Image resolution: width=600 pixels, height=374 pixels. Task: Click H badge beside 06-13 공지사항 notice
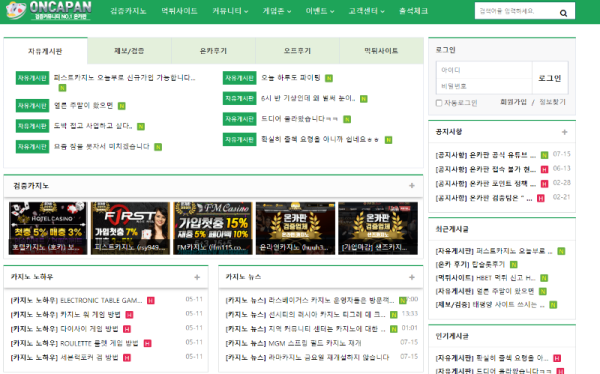point(544,169)
